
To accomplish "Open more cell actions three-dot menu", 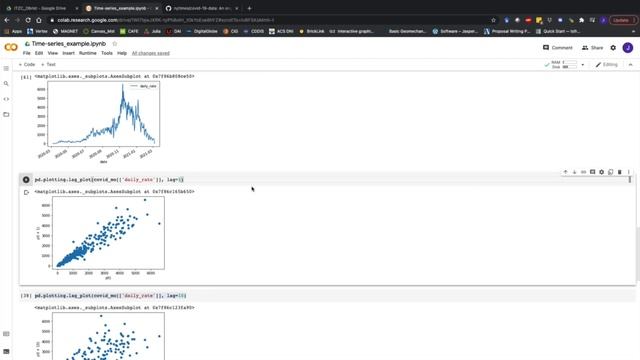I will [x=629, y=172].
